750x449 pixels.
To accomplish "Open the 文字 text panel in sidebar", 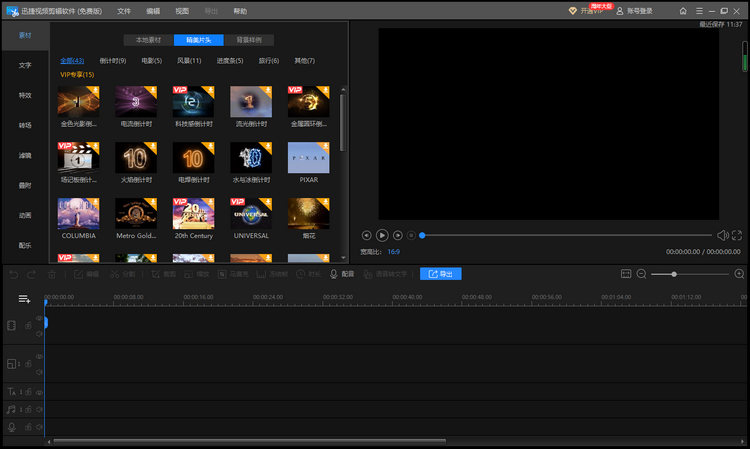I will point(25,65).
